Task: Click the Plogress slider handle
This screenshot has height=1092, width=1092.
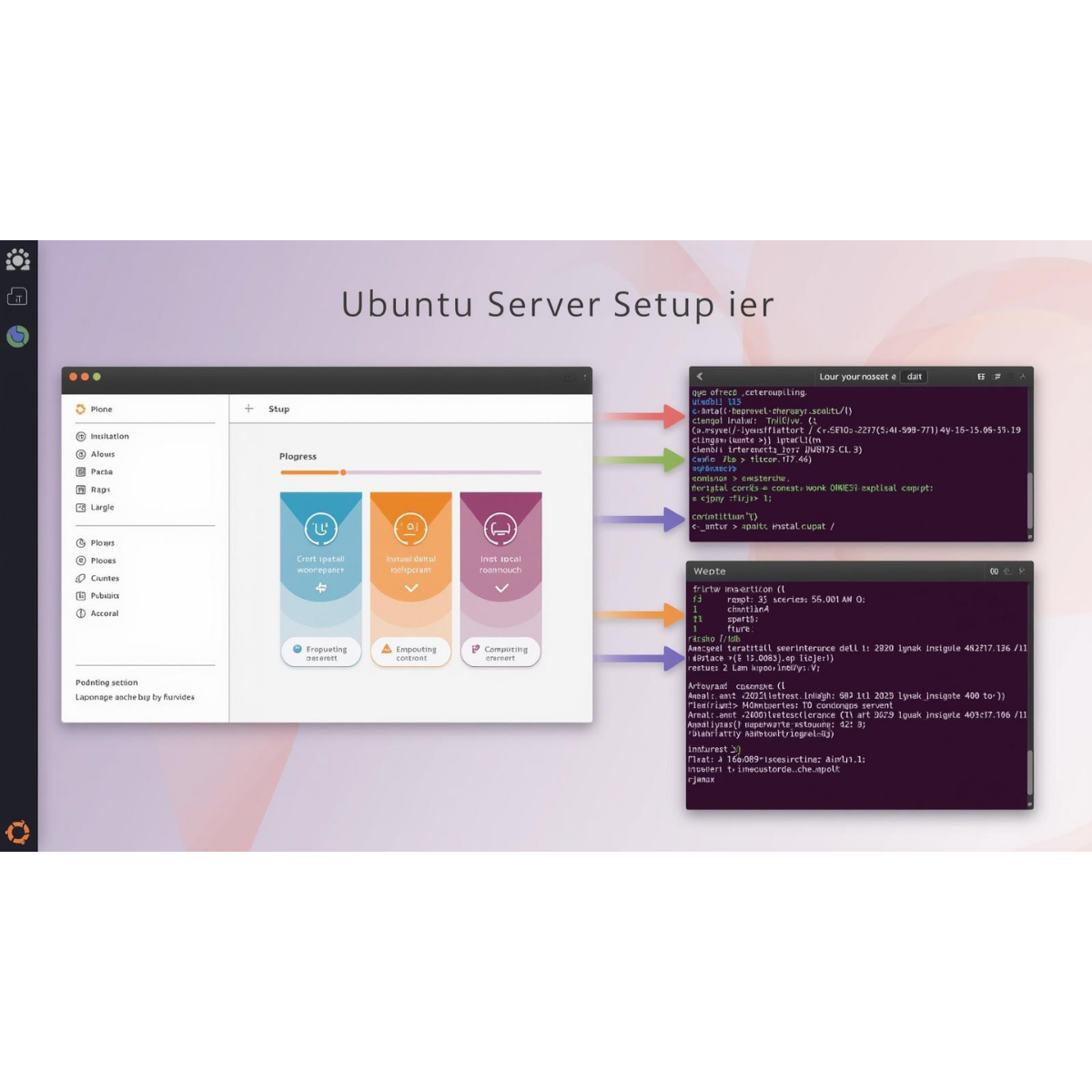Action: [343, 472]
